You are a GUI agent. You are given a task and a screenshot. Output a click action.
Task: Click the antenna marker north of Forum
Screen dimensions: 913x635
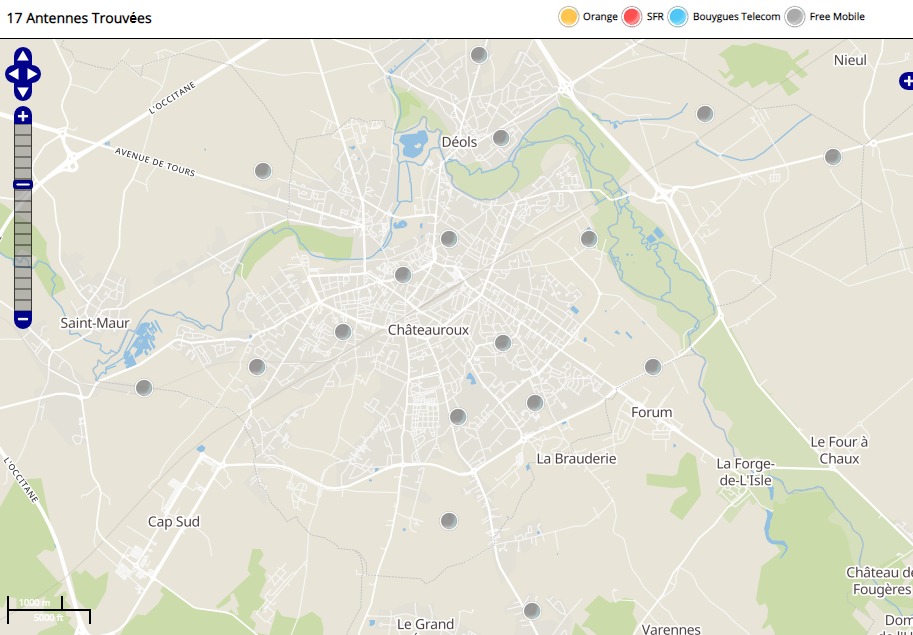pyautogui.click(x=653, y=367)
